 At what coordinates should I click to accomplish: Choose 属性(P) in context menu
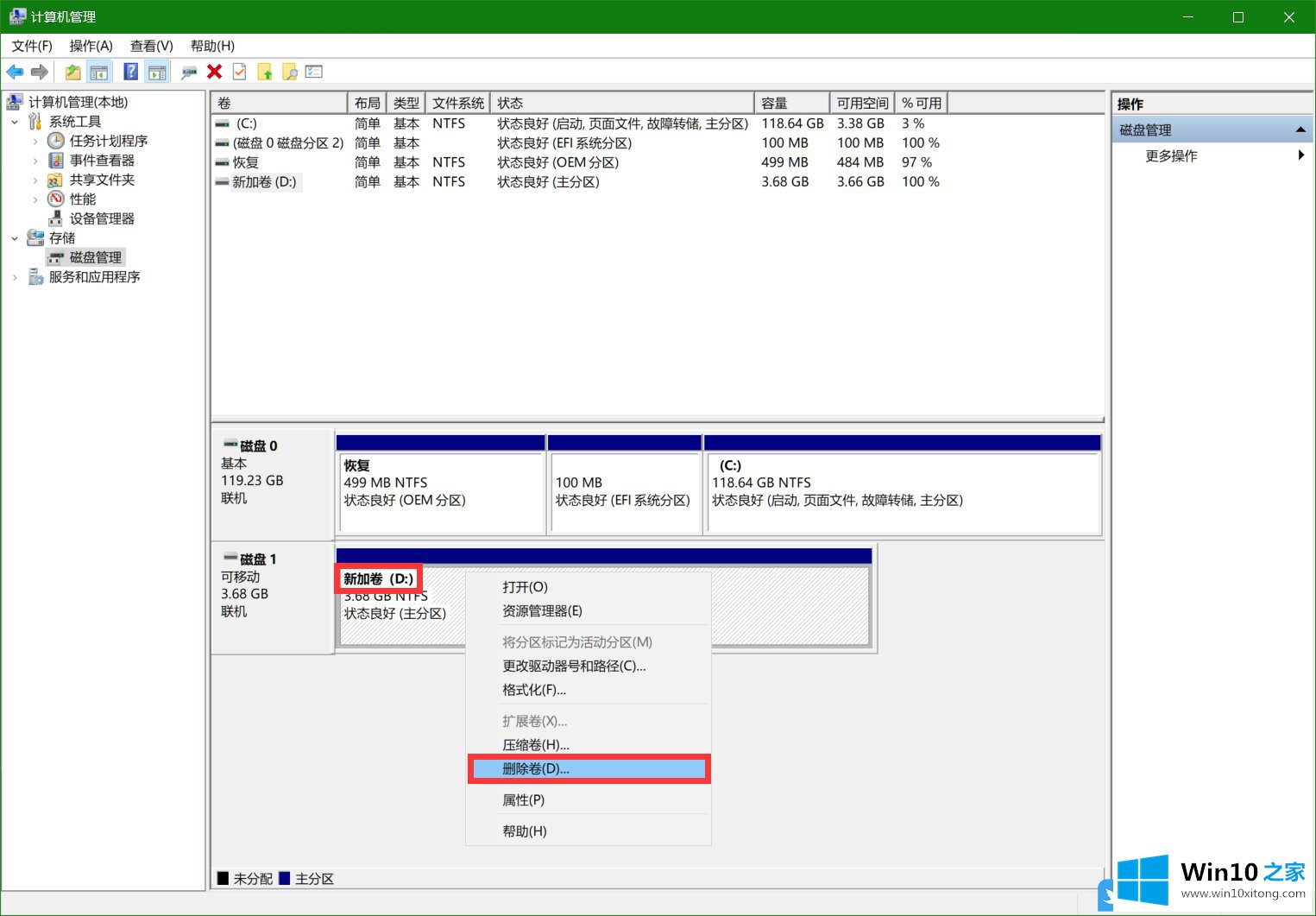[589, 800]
